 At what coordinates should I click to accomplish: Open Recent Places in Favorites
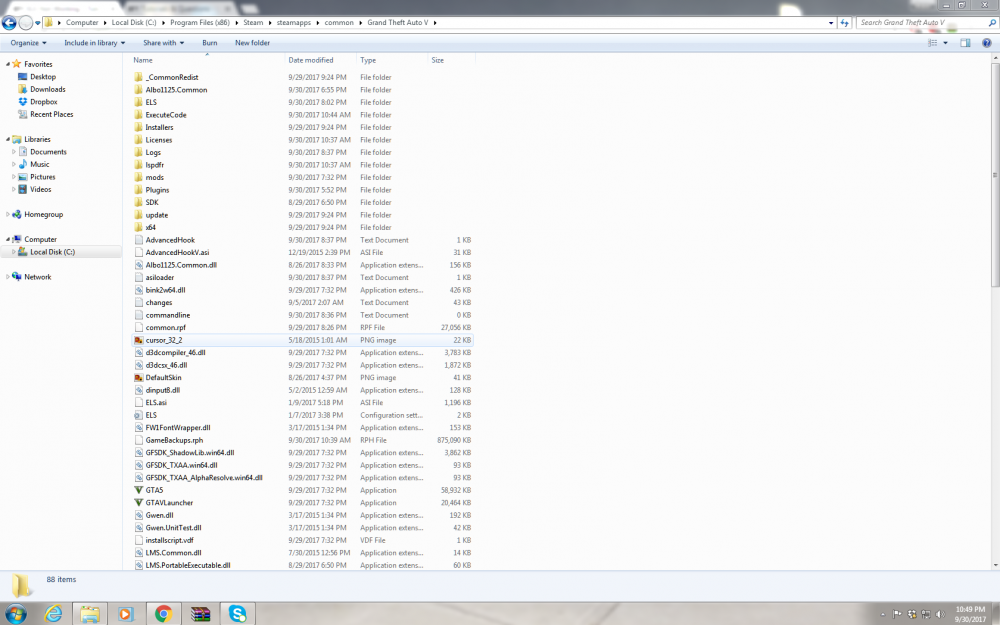[52, 114]
